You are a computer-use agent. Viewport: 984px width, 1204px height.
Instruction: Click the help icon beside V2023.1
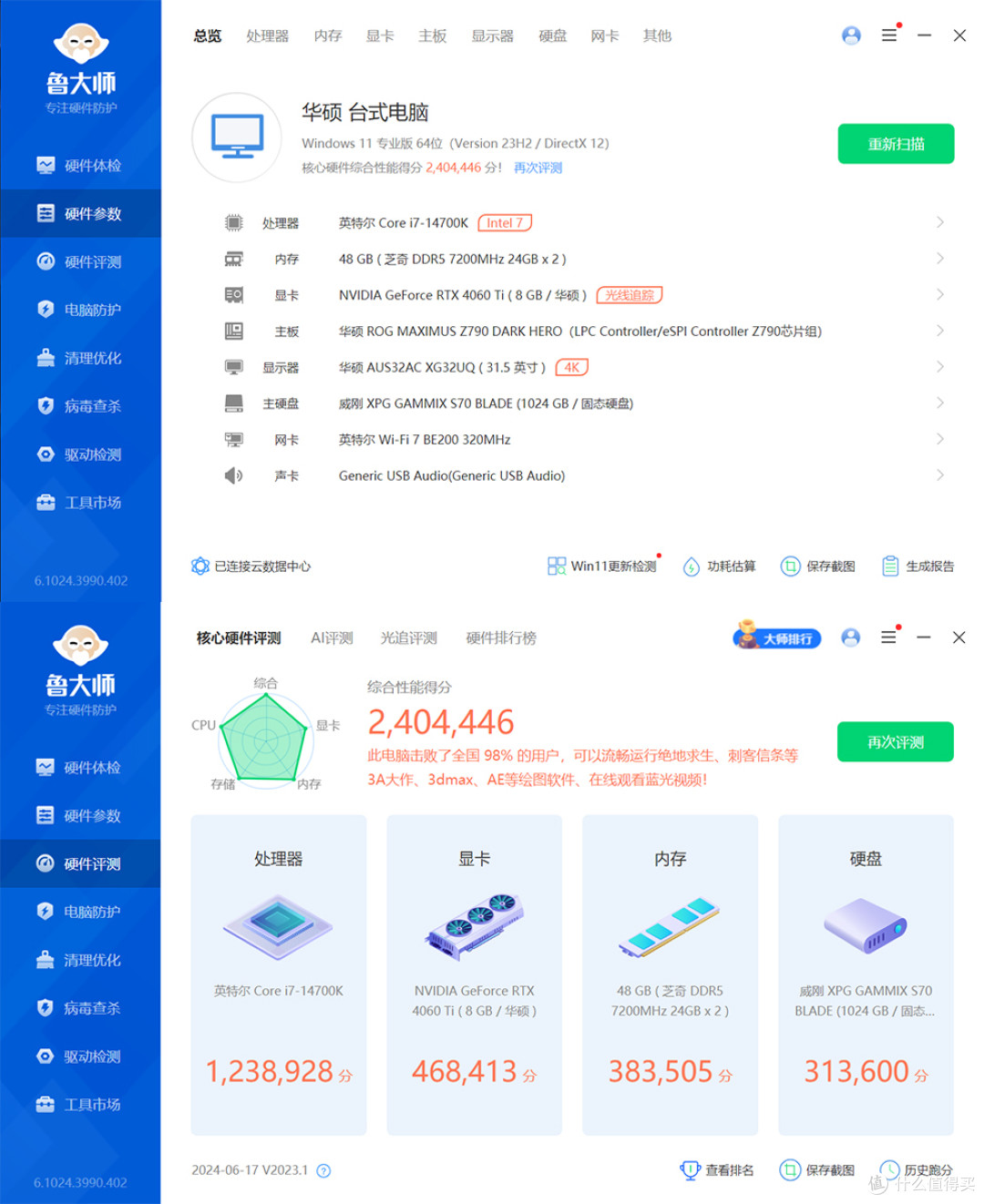click(323, 1171)
